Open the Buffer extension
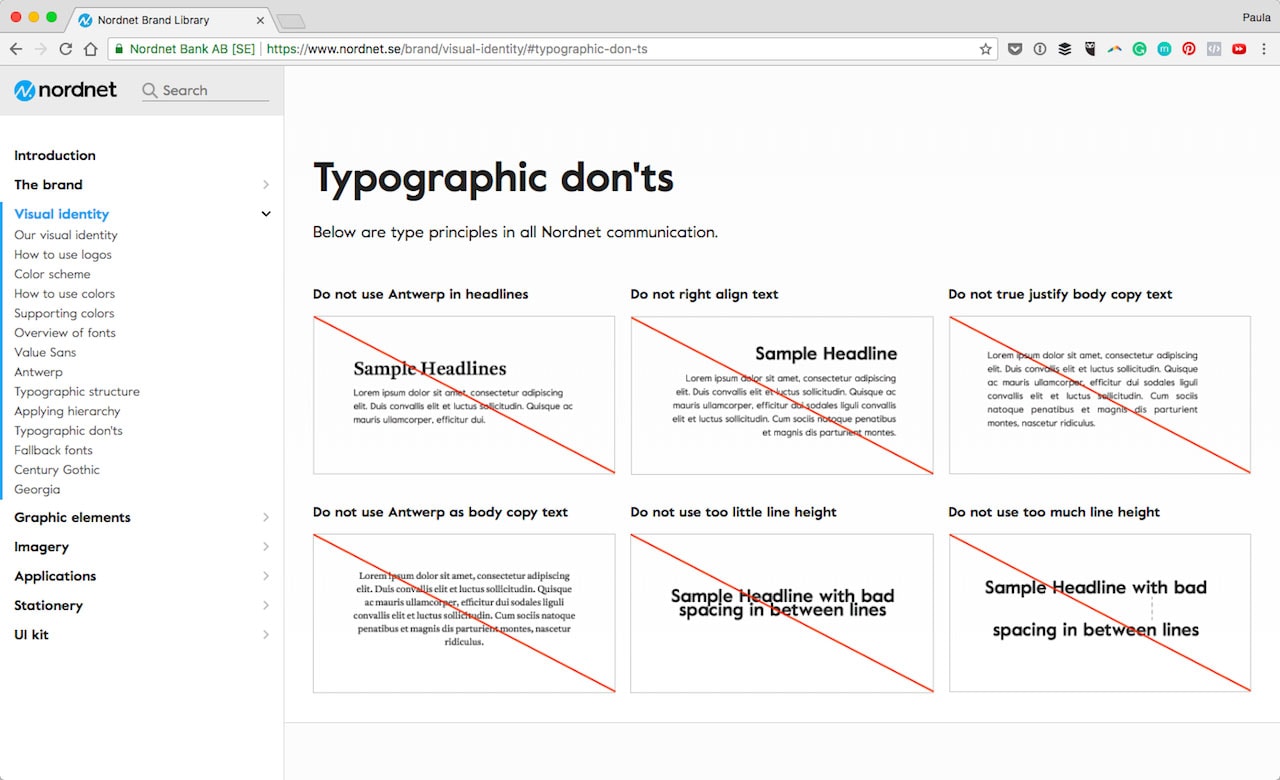1280x780 pixels. 1065,48
